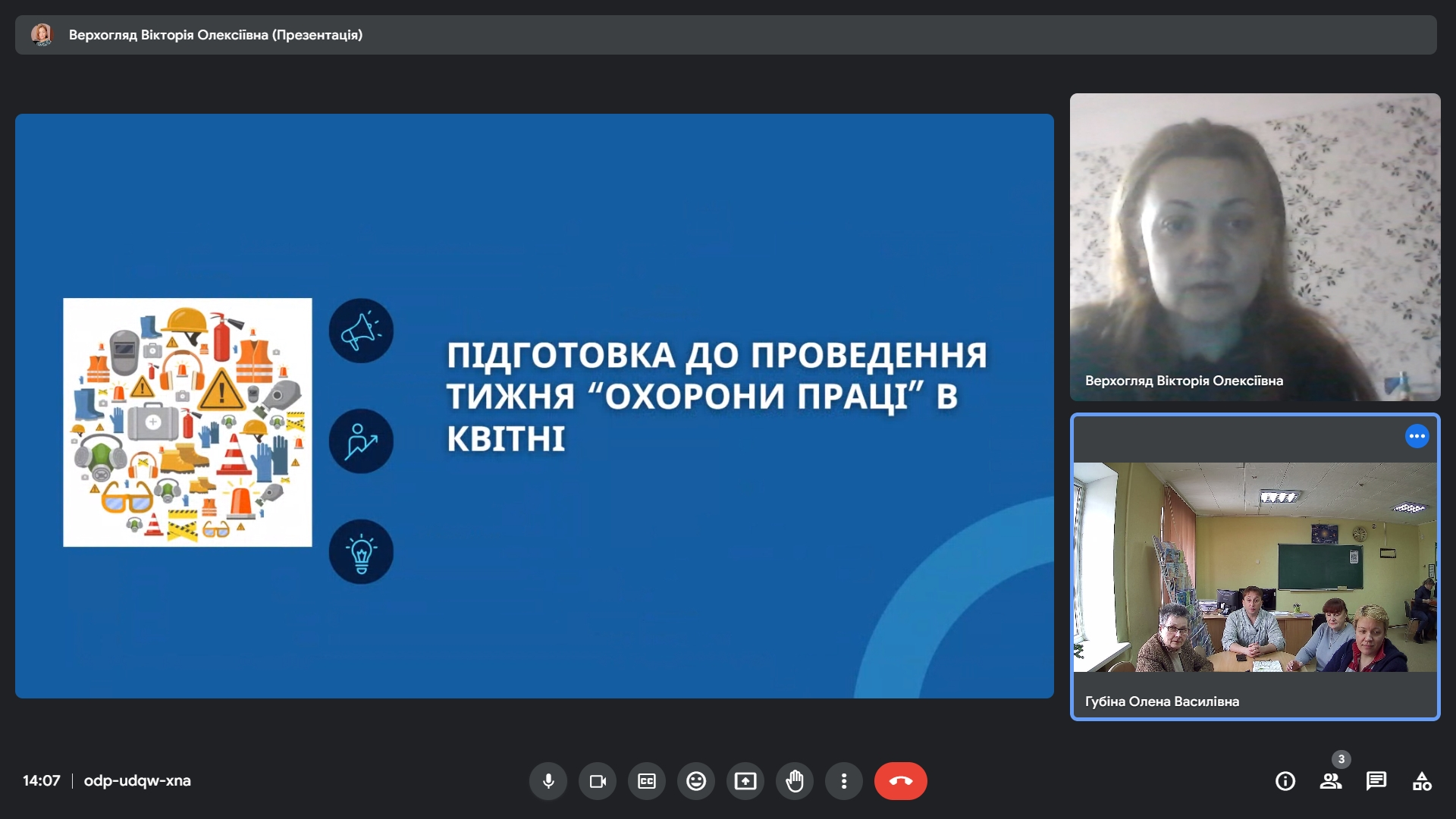Open the activities panel
The image size is (1456, 819).
coord(1422,781)
